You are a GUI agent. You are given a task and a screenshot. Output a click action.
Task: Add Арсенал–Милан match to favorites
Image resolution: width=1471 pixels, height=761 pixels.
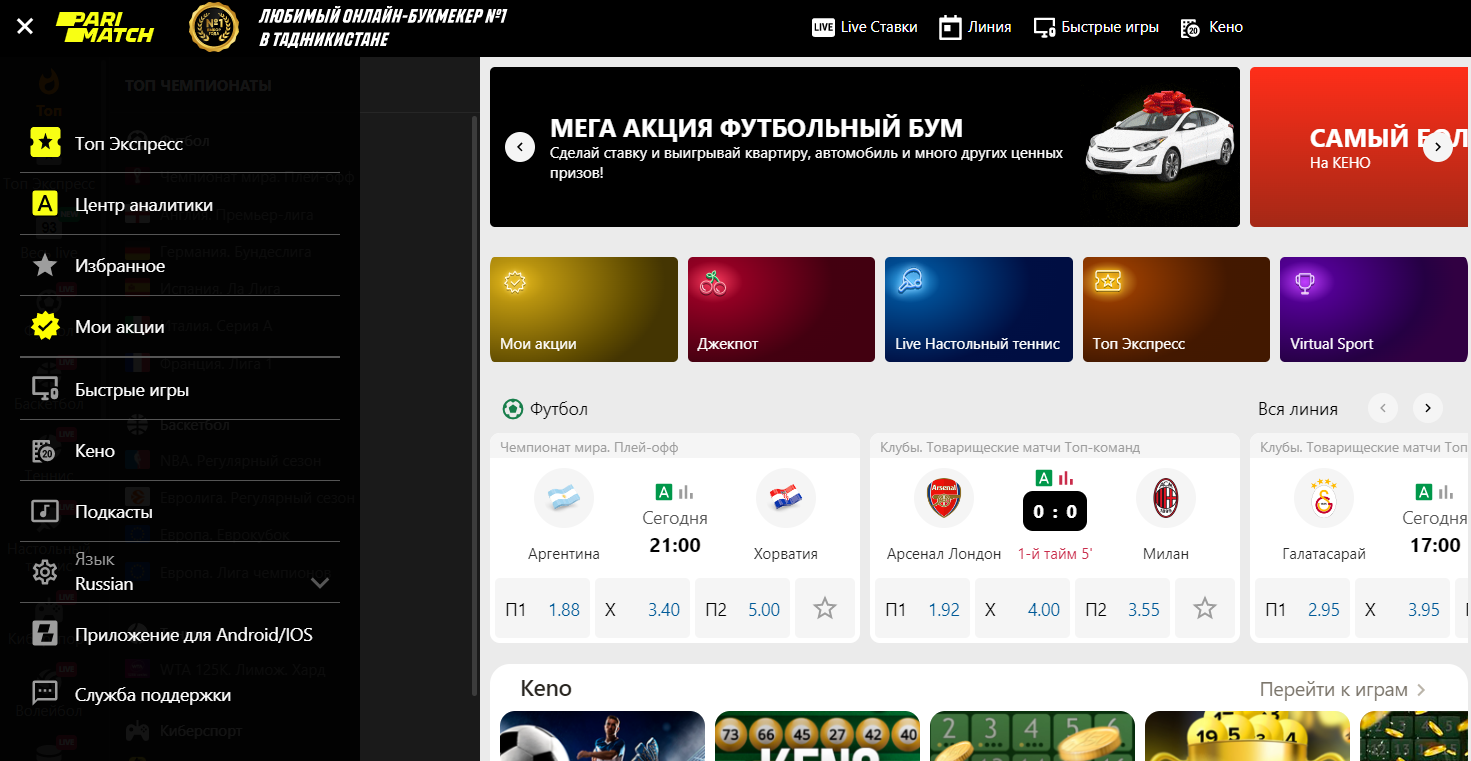tap(1205, 609)
